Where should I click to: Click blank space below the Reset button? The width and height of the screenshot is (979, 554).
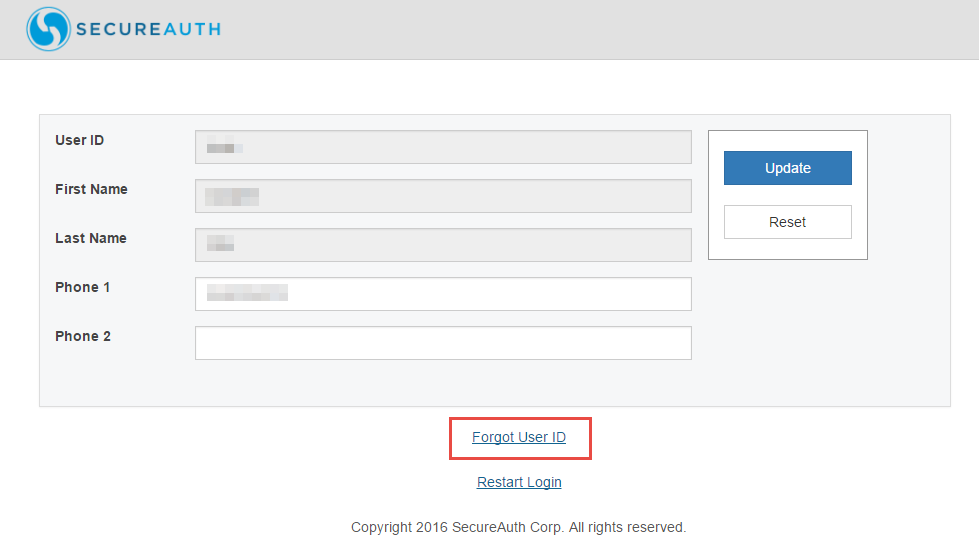point(800,330)
